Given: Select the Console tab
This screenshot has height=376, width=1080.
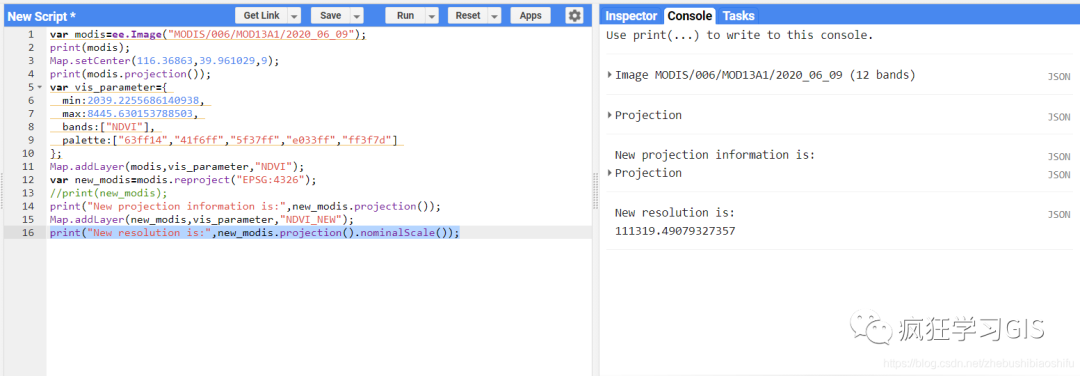Looking at the screenshot, I should (689, 16).
